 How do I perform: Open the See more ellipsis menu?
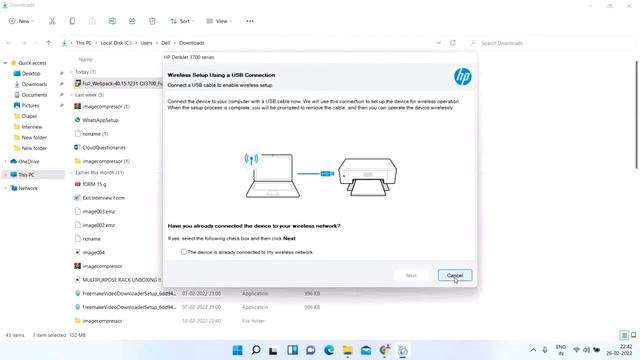(250, 21)
